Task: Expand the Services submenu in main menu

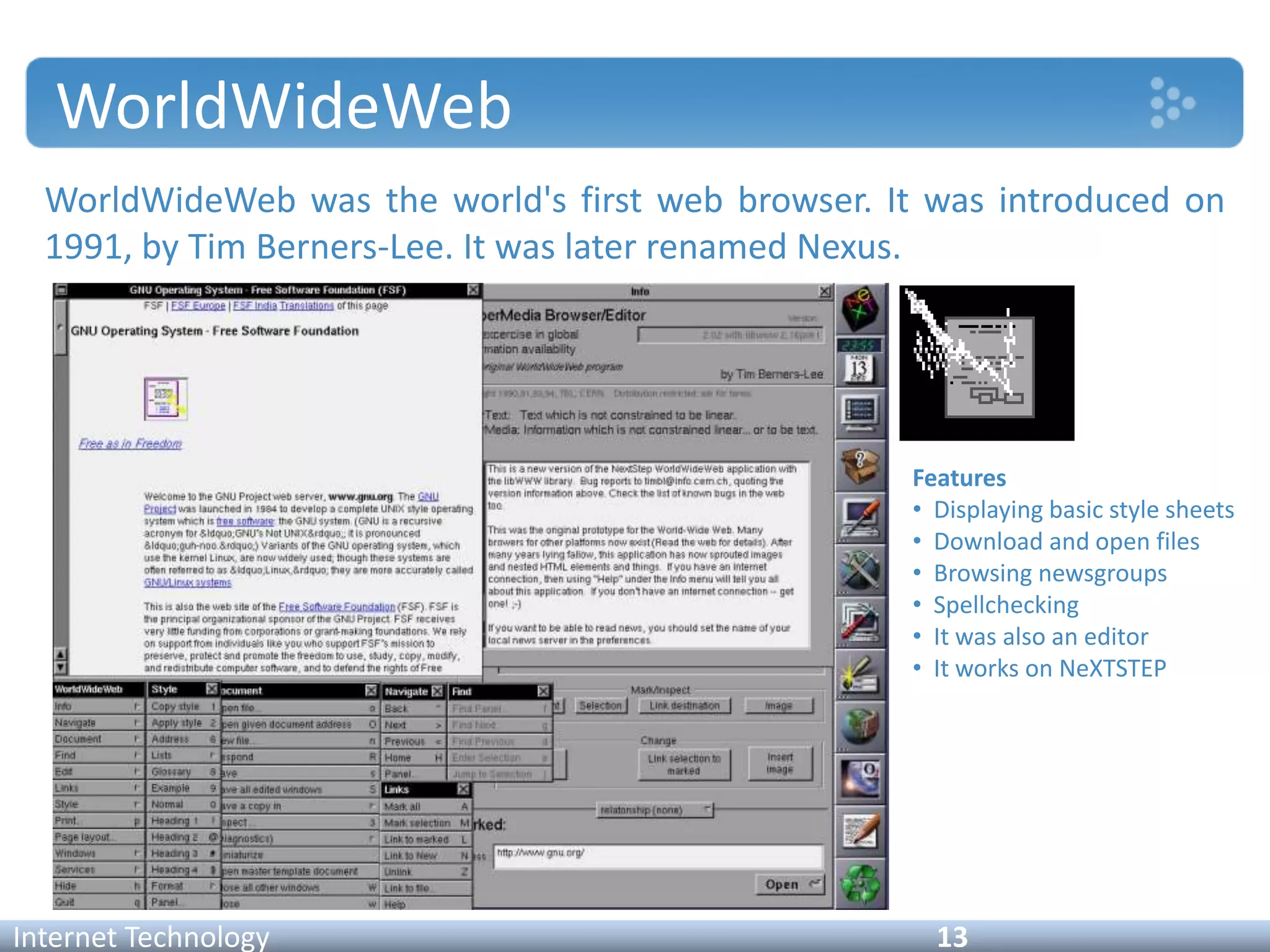Action: 98,870
